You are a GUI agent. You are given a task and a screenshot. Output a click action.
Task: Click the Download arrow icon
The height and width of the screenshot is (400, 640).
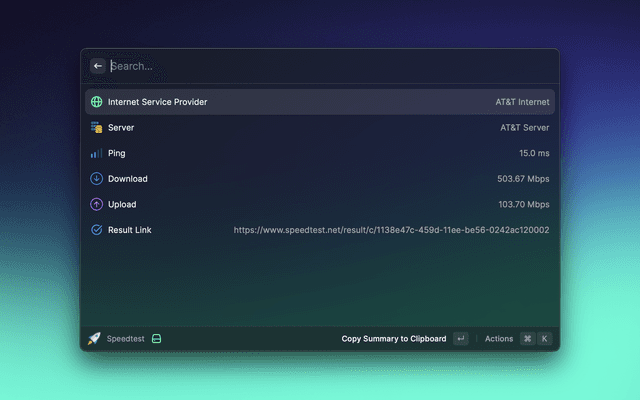tap(97, 179)
